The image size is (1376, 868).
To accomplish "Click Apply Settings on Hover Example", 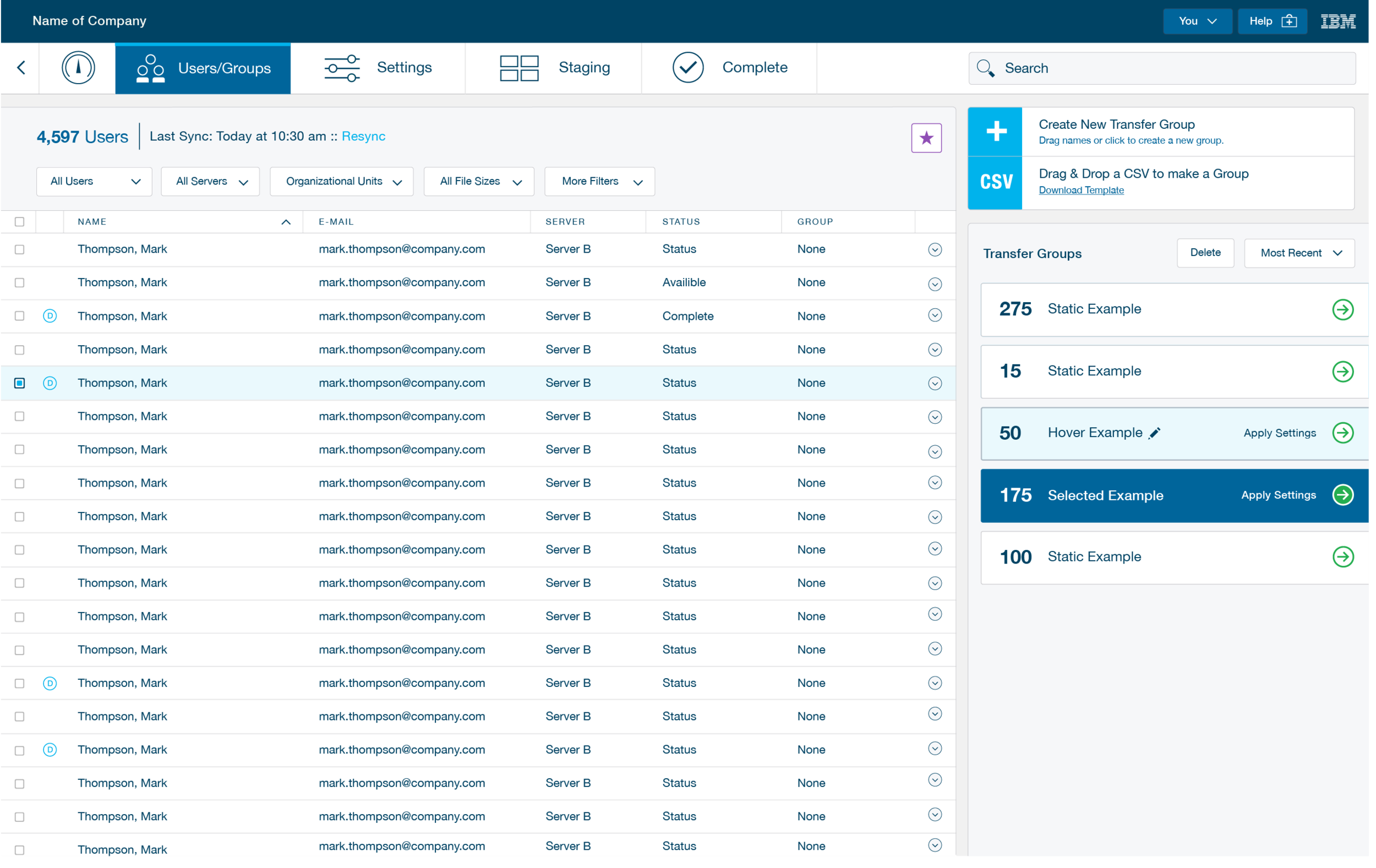I will pyautogui.click(x=1280, y=433).
